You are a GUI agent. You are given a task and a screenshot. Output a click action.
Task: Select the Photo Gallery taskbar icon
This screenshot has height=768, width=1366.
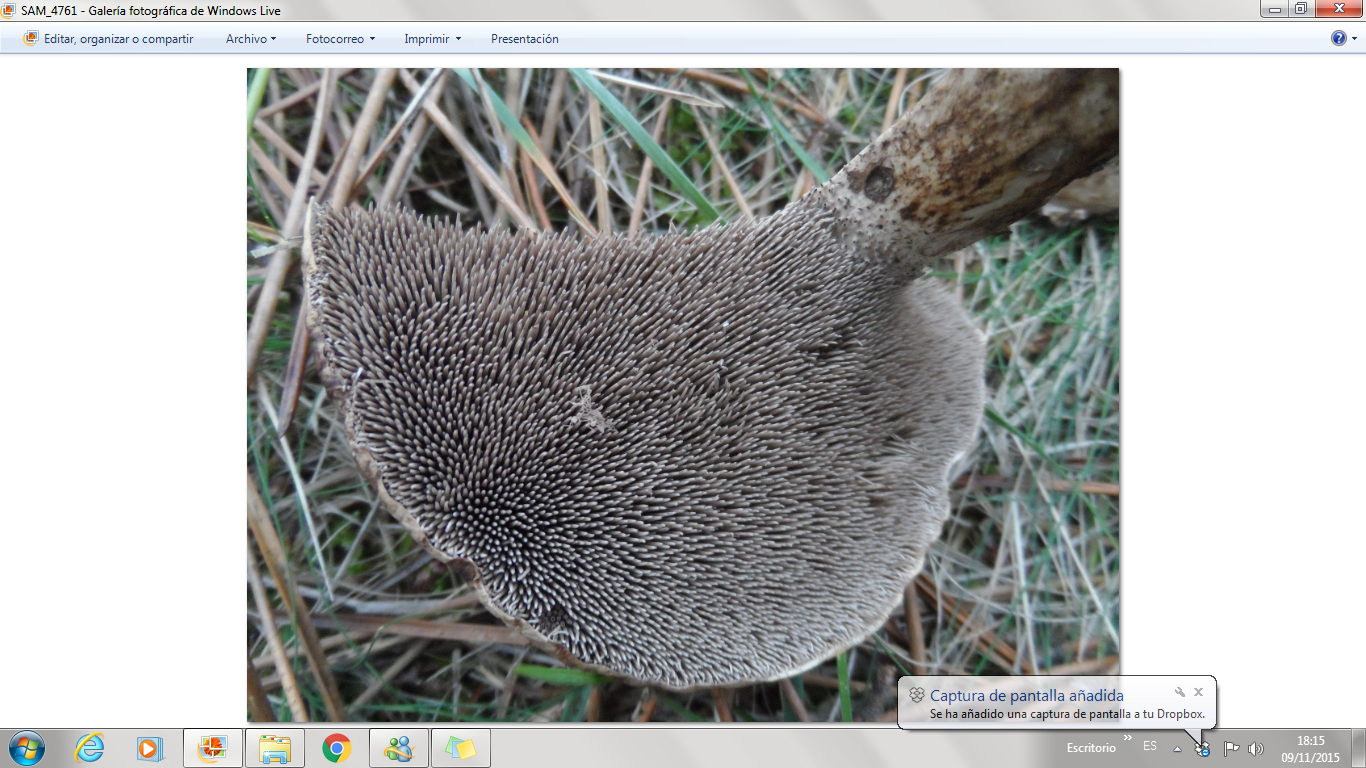(213, 748)
